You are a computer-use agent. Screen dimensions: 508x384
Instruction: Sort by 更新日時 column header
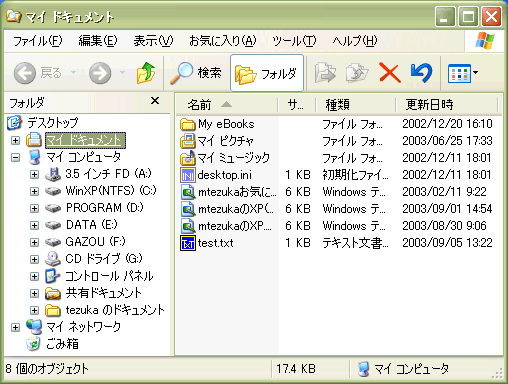447,105
